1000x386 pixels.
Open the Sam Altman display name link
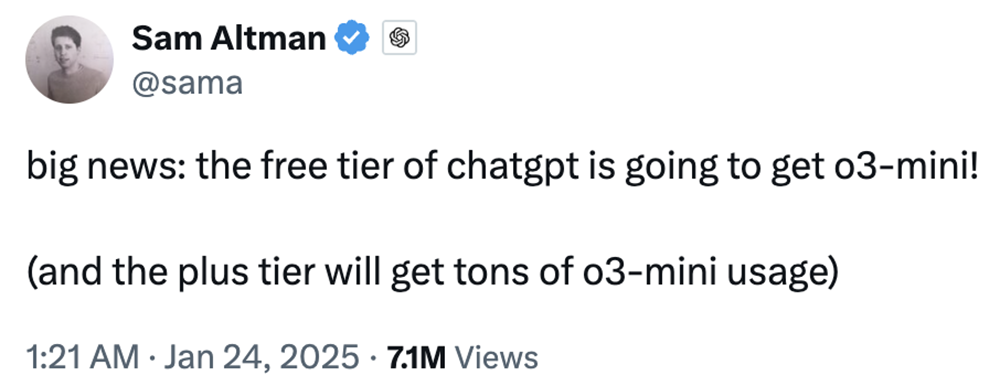pos(229,39)
